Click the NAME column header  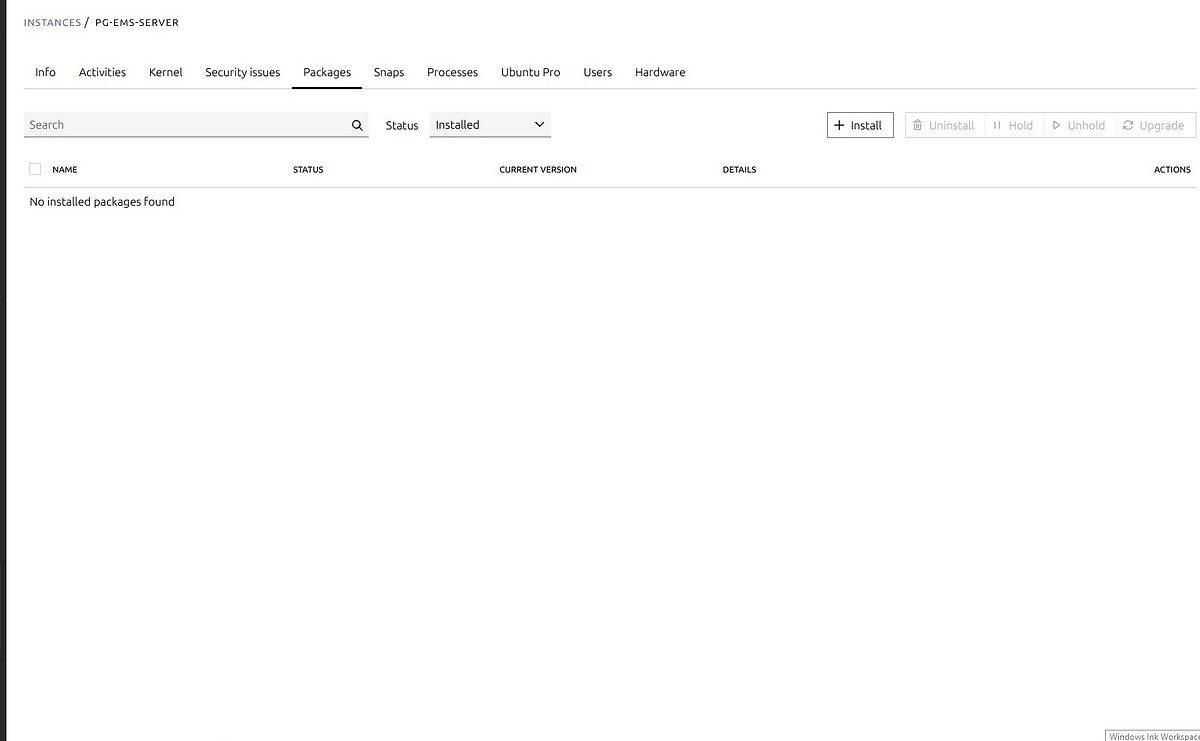point(65,170)
